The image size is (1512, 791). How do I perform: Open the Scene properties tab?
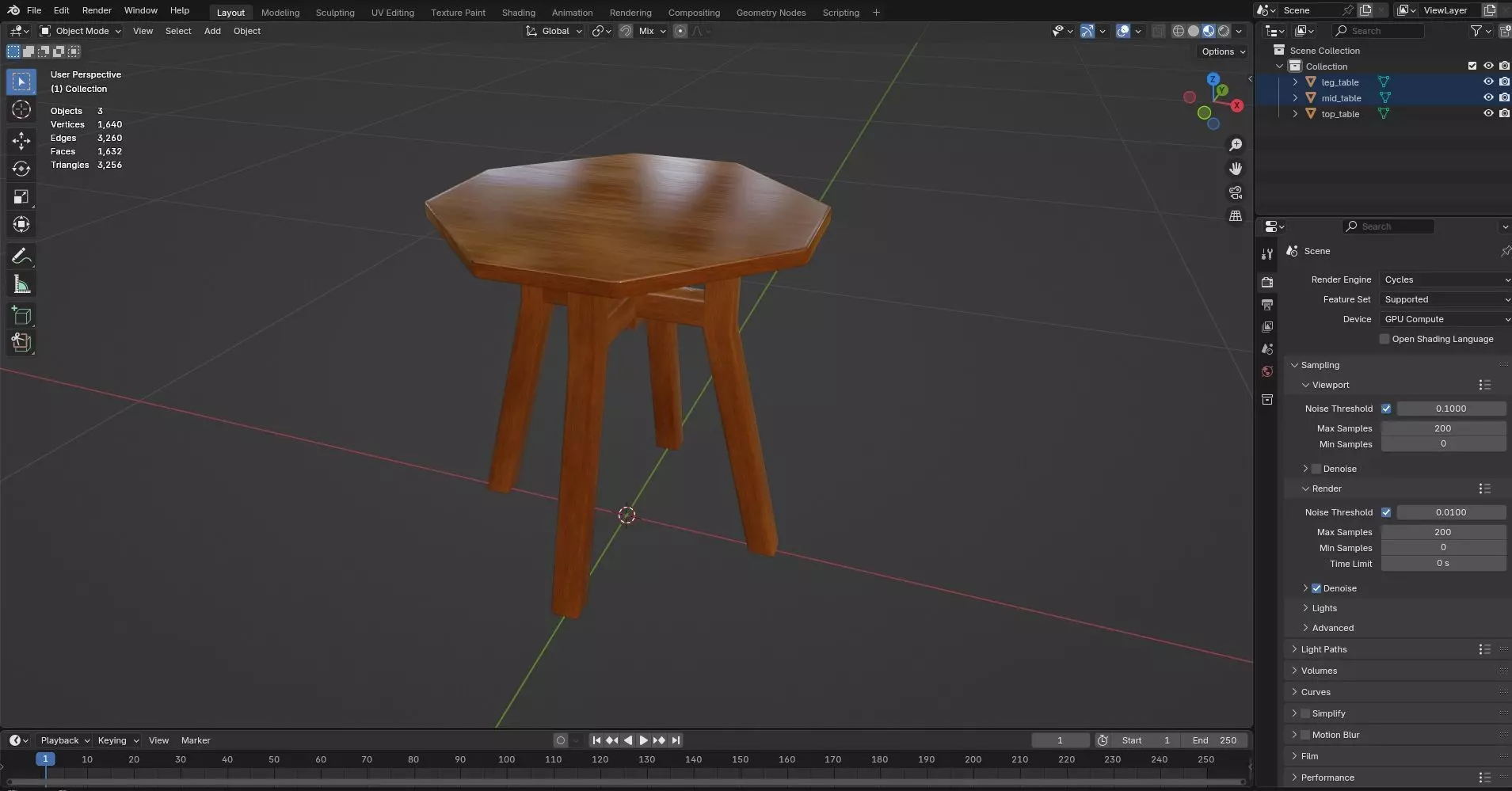coord(1267,349)
